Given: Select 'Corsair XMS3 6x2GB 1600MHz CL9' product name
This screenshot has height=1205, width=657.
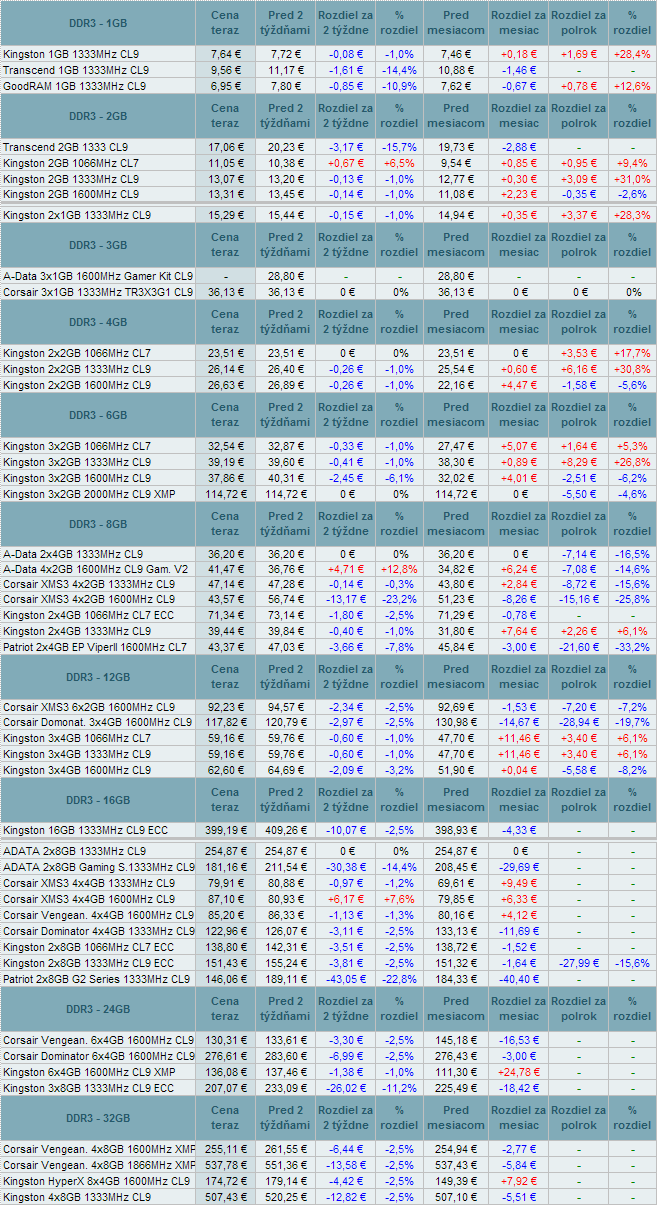Looking at the screenshot, I should (x=88, y=706).
